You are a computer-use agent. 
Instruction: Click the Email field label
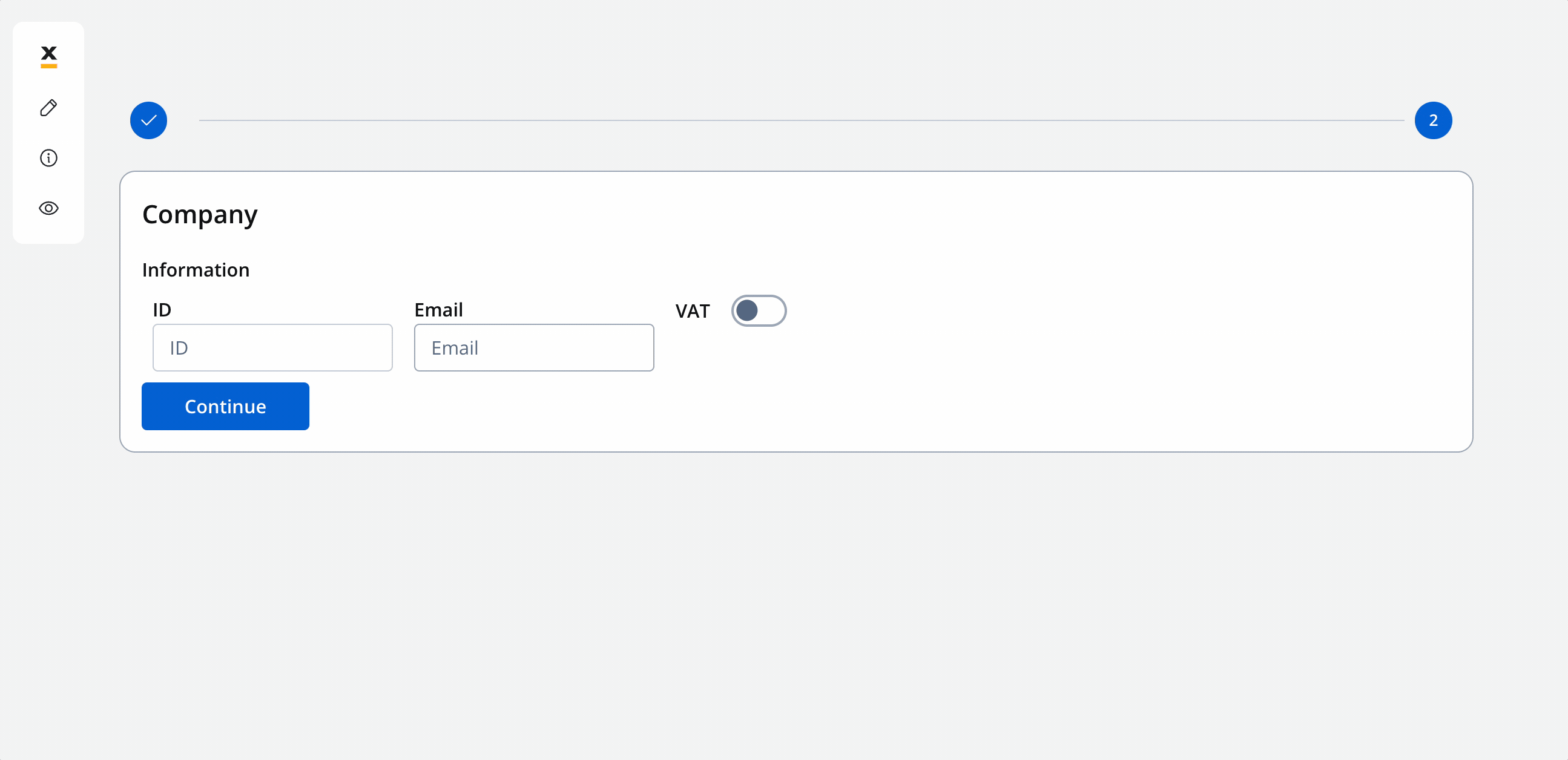coord(438,310)
